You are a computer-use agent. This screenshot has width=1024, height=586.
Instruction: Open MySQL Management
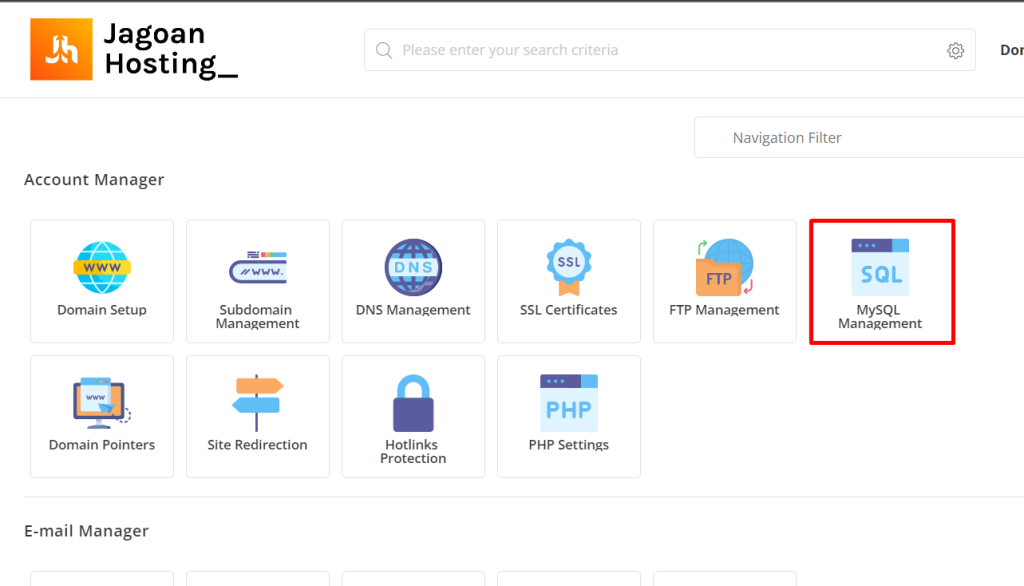coord(881,281)
